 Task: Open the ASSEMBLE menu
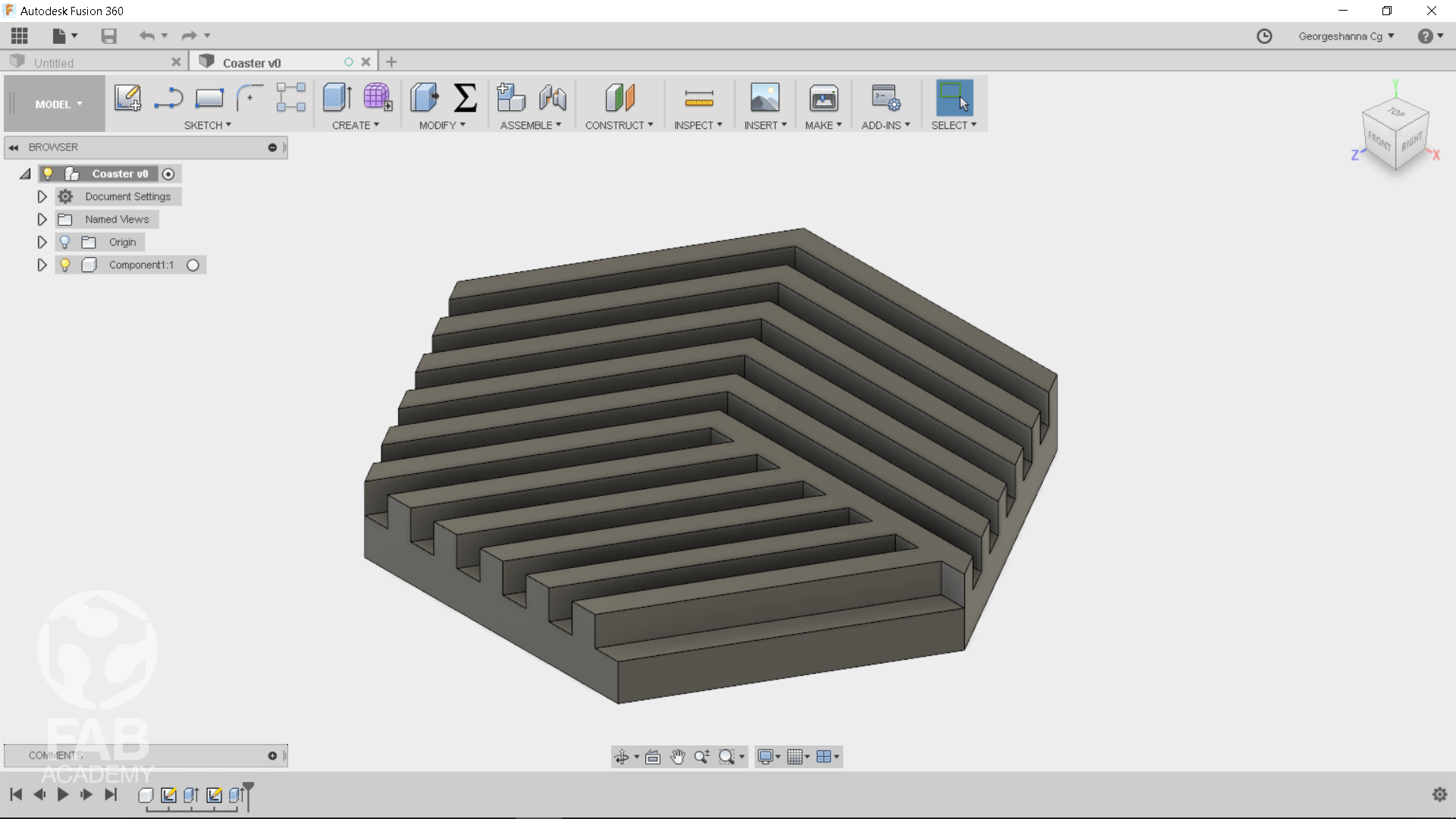[x=530, y=125]
